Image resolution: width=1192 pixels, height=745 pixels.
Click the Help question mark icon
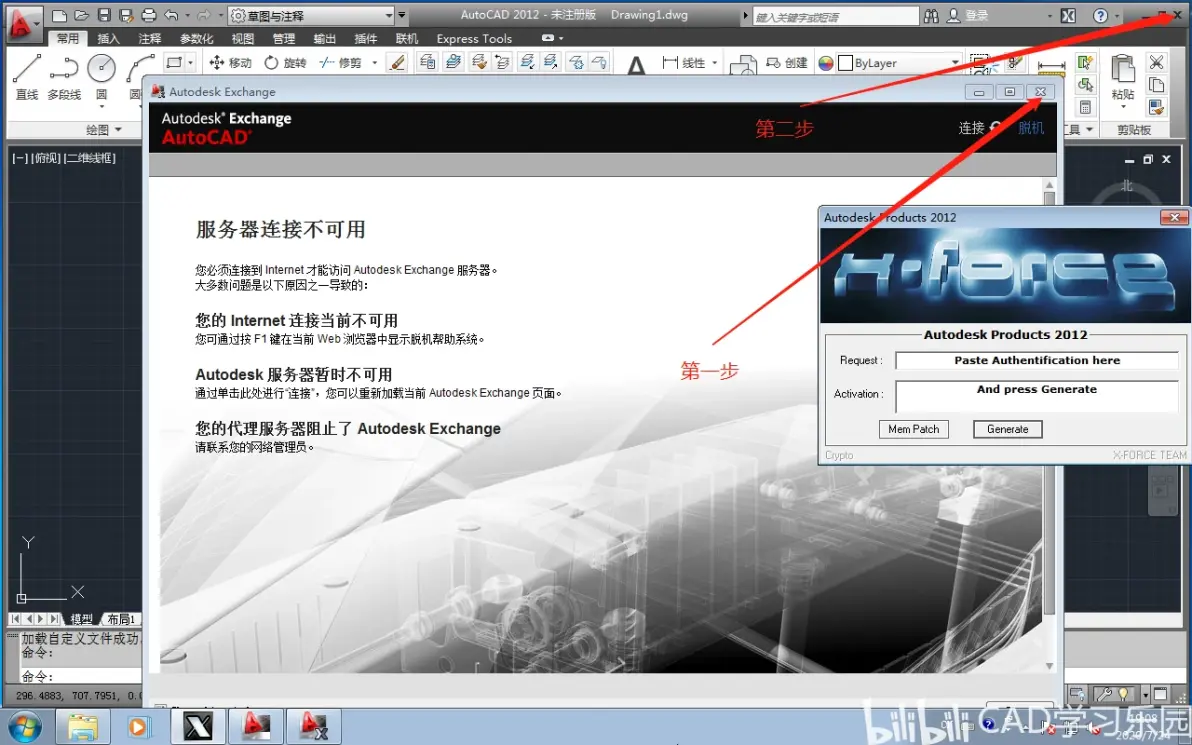(x=1100, y=15)
